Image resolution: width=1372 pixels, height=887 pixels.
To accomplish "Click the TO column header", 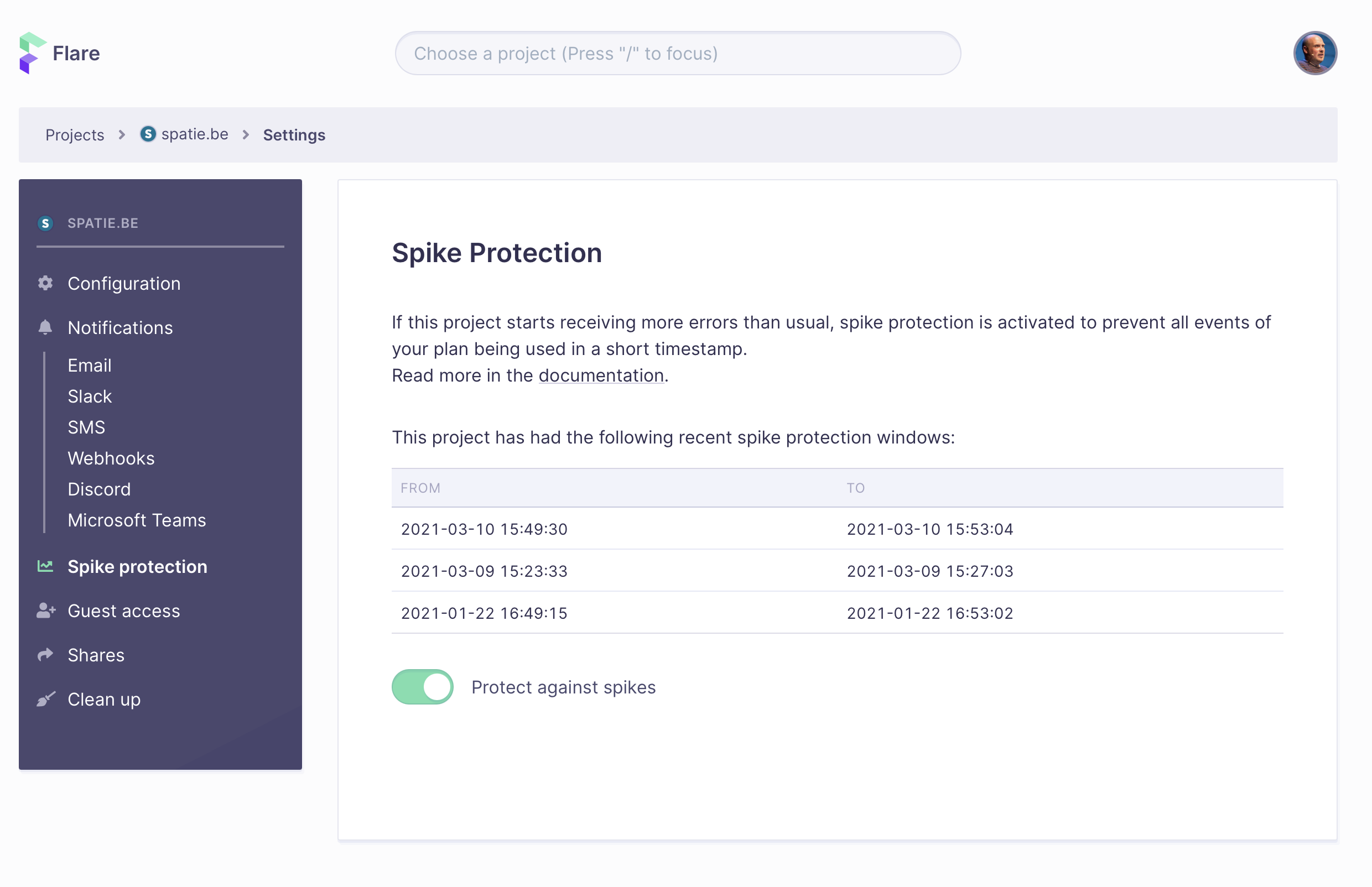I will (x=856, y=488).
